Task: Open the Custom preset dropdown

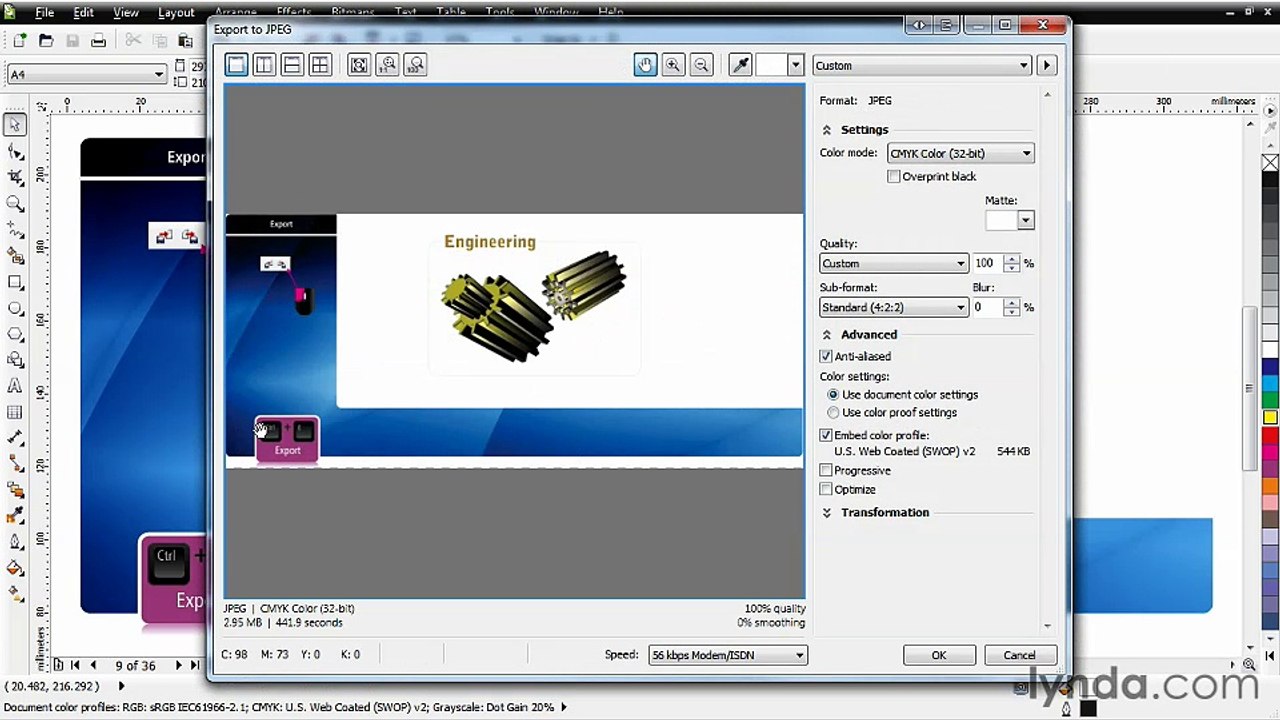Action: (922, 65)
